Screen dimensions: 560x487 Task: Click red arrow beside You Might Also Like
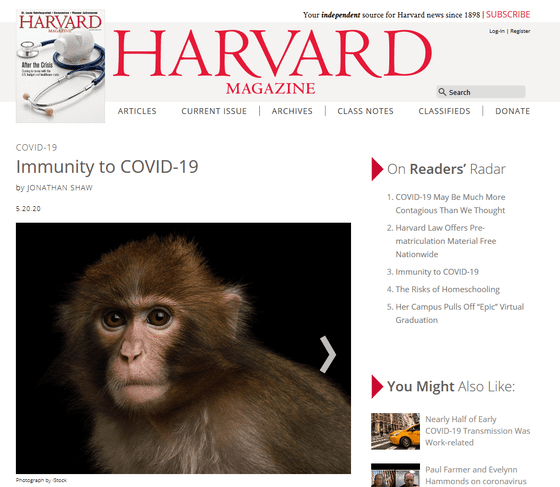[x=377, y=386]
